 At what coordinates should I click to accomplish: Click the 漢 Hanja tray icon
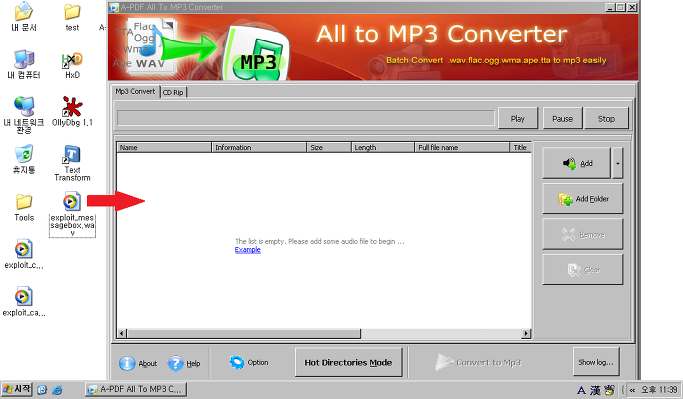tap(595, 390)
